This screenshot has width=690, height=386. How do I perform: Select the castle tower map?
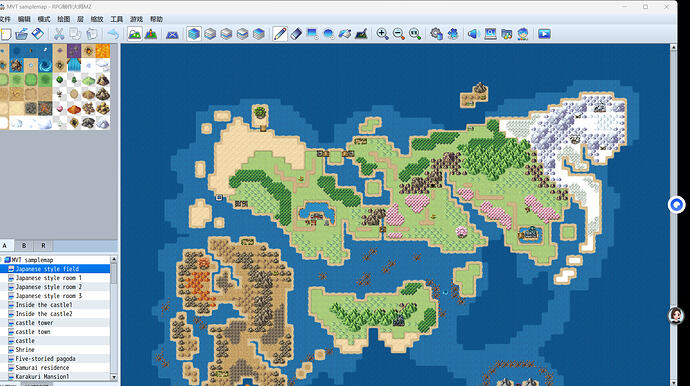[x=55, y=323]
